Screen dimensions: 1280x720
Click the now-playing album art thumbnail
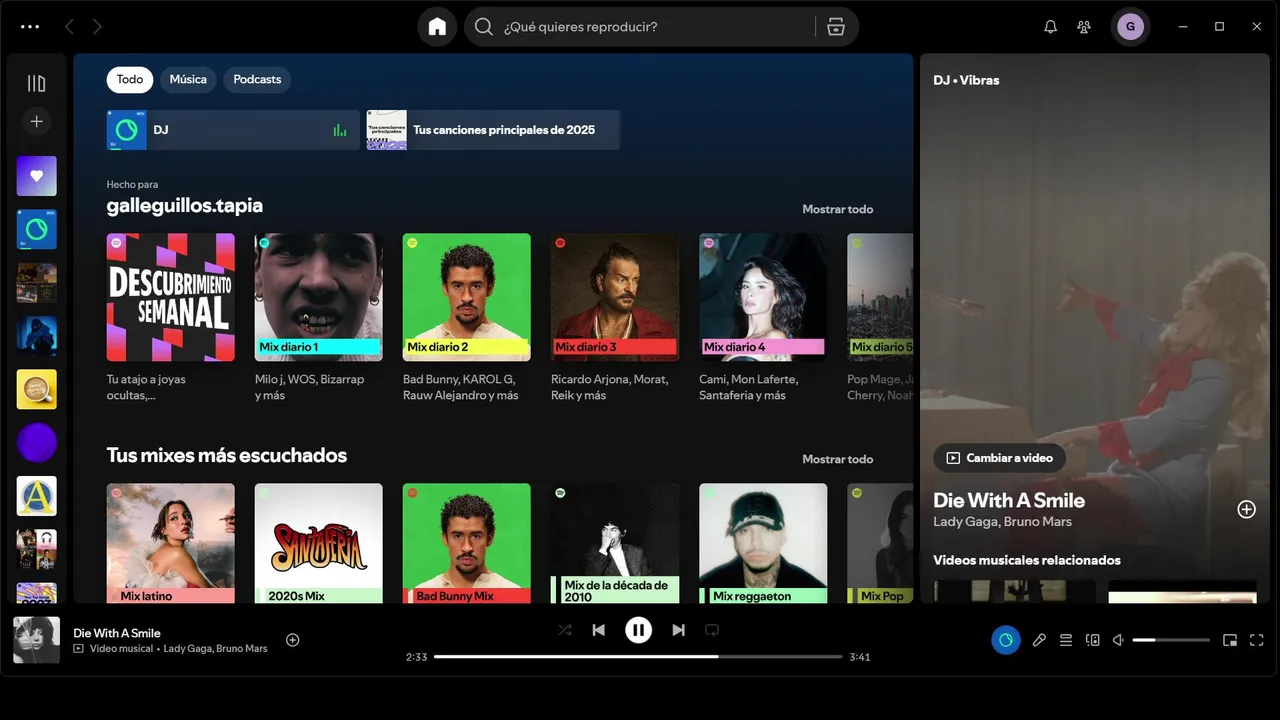click(36, 640)
